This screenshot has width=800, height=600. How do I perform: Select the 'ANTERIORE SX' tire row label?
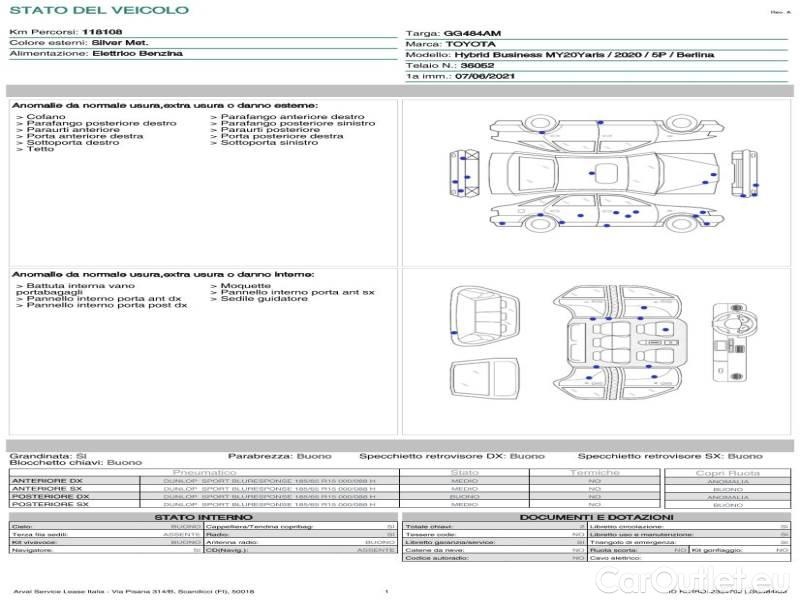coord(47,489)
